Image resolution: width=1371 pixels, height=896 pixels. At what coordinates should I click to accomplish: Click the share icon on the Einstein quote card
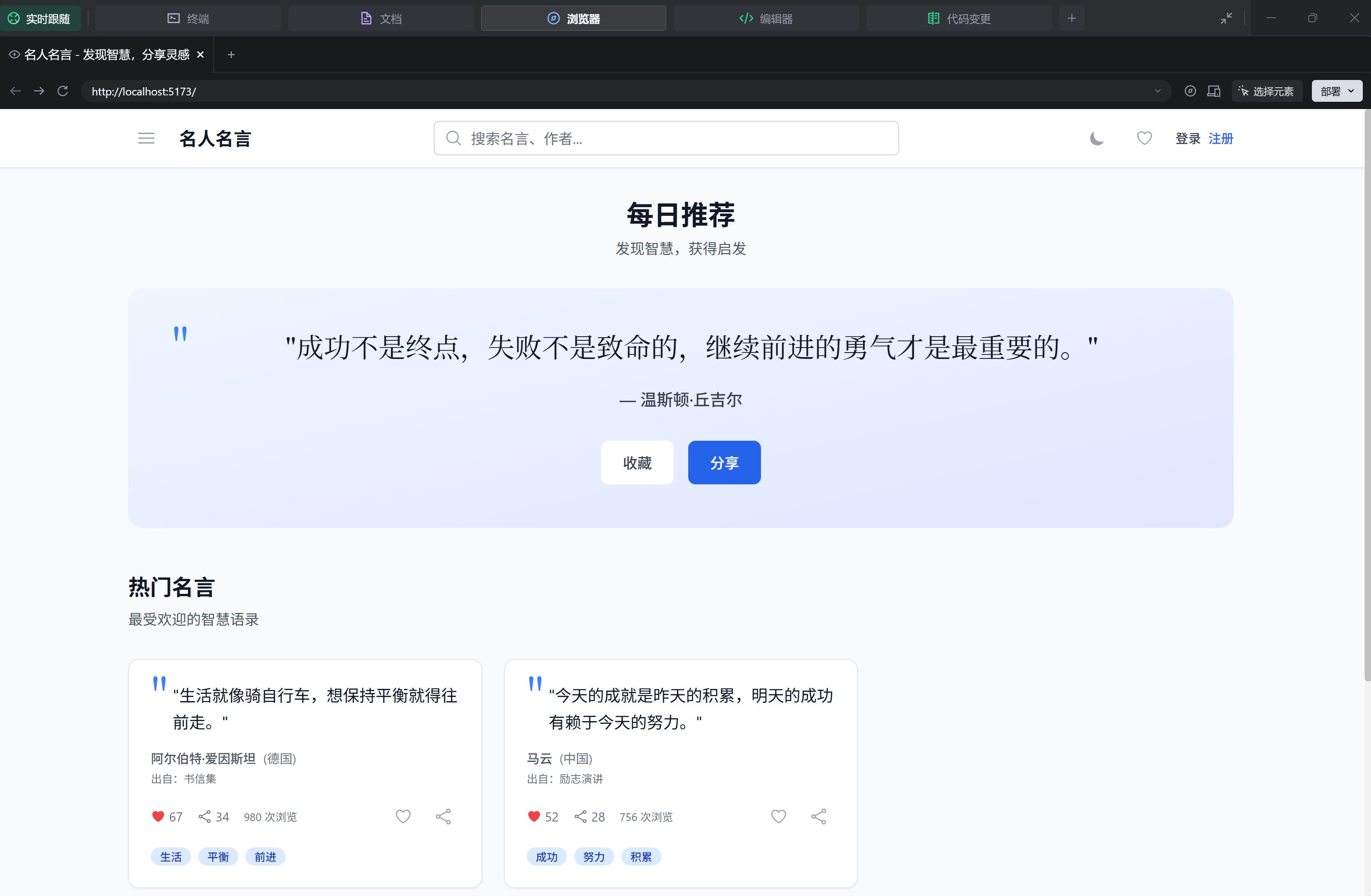pos(443,816)
